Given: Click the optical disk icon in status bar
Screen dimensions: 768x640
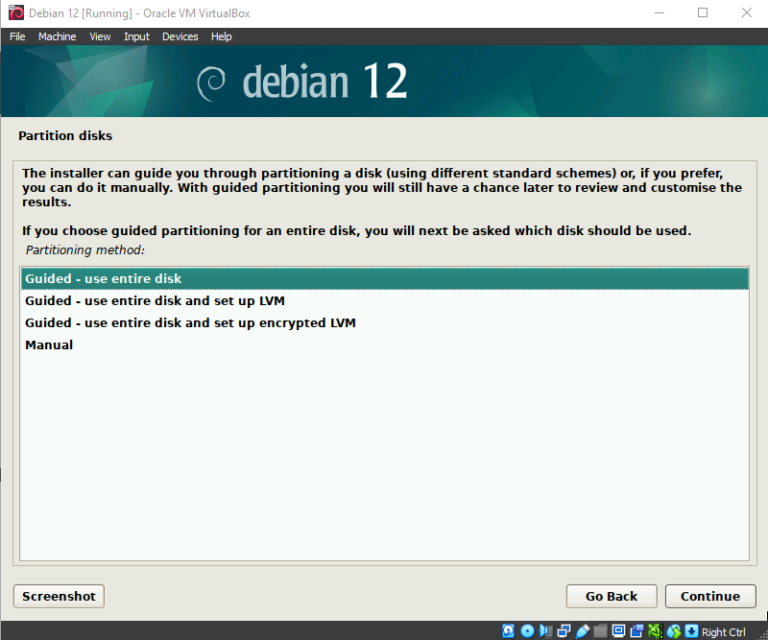Looking at the screenshot, I should 526,631.
